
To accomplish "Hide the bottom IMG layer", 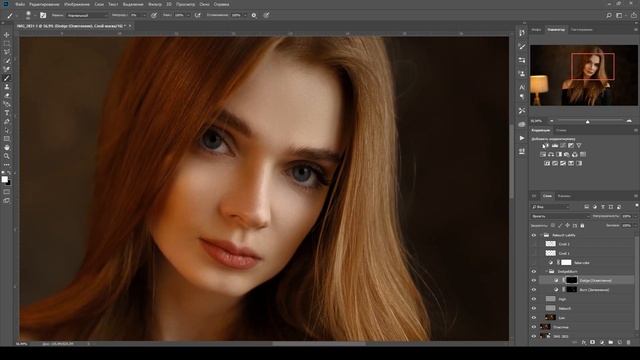I will coord(533,336).
